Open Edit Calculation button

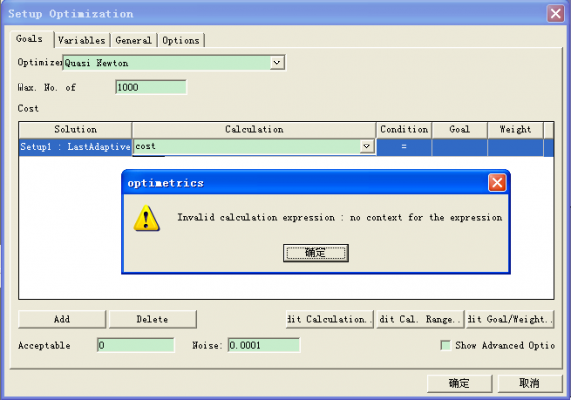(330, 319)
